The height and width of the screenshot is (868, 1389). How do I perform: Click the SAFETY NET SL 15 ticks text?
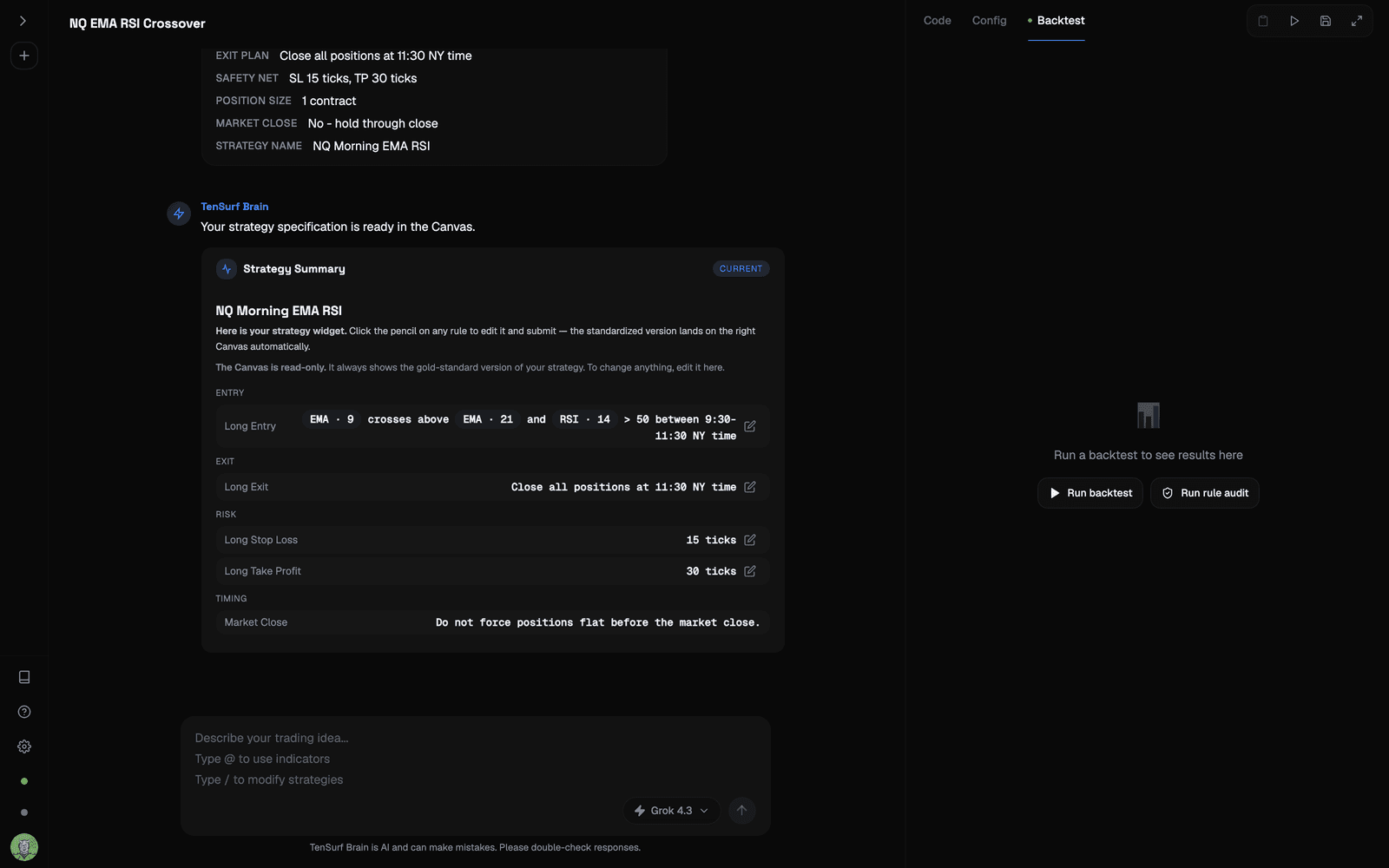353,78
